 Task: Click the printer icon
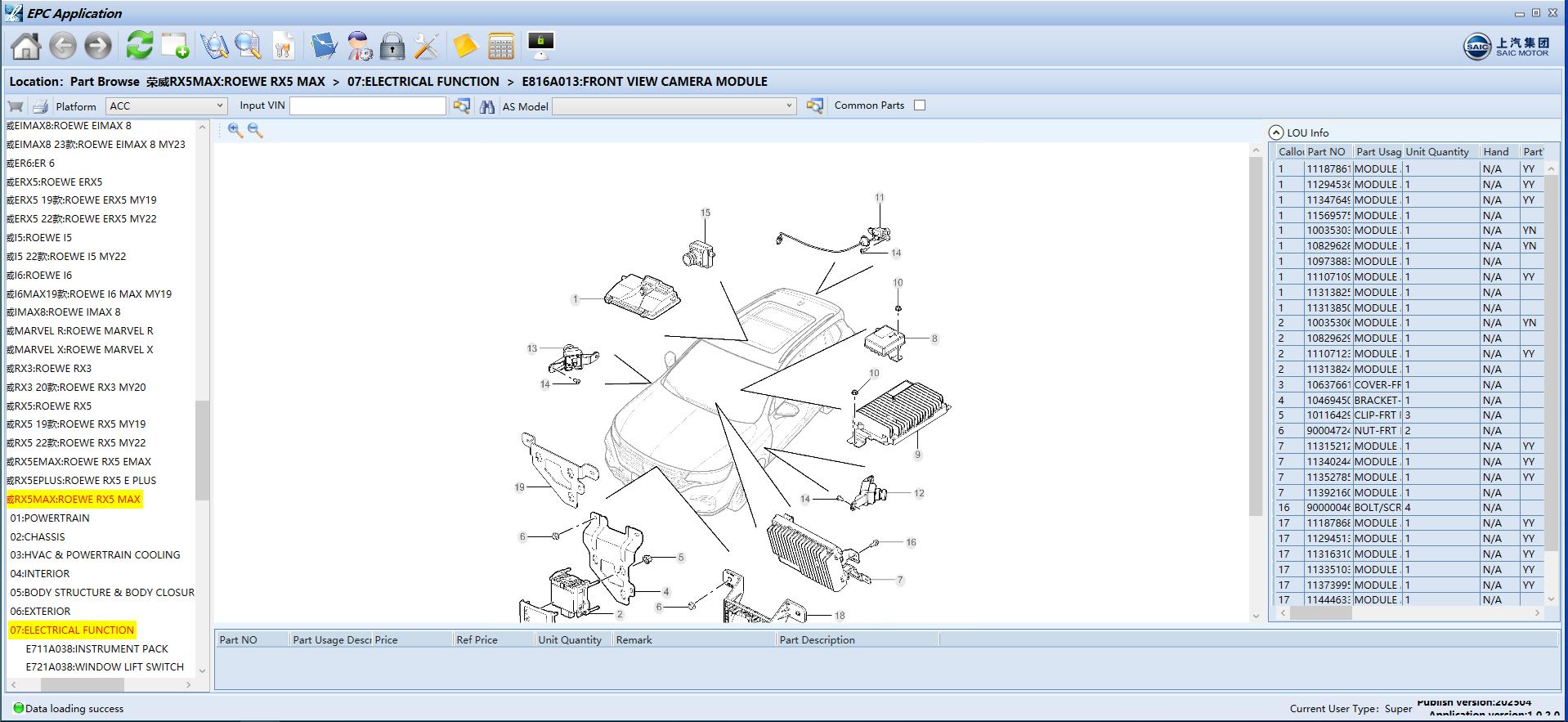[x=40, y=106]
